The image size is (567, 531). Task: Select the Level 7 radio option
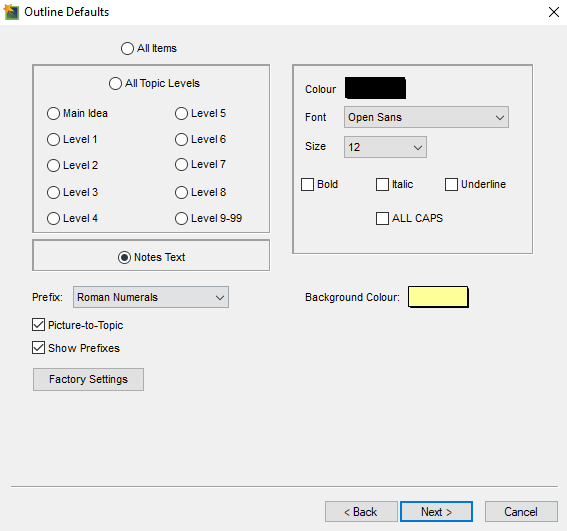coord(181,164)
